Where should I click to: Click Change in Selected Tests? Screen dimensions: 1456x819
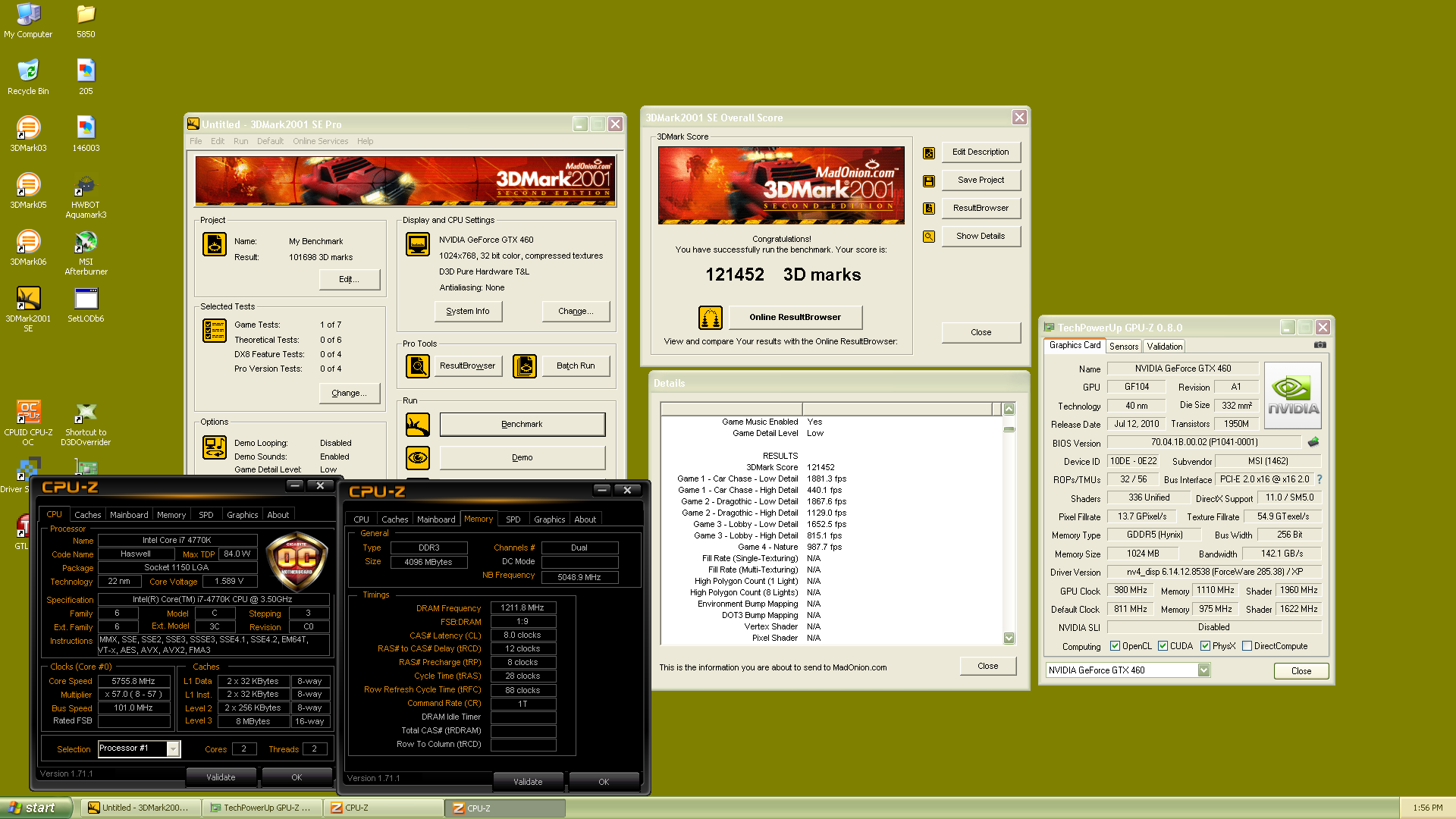tap(349, 393)
